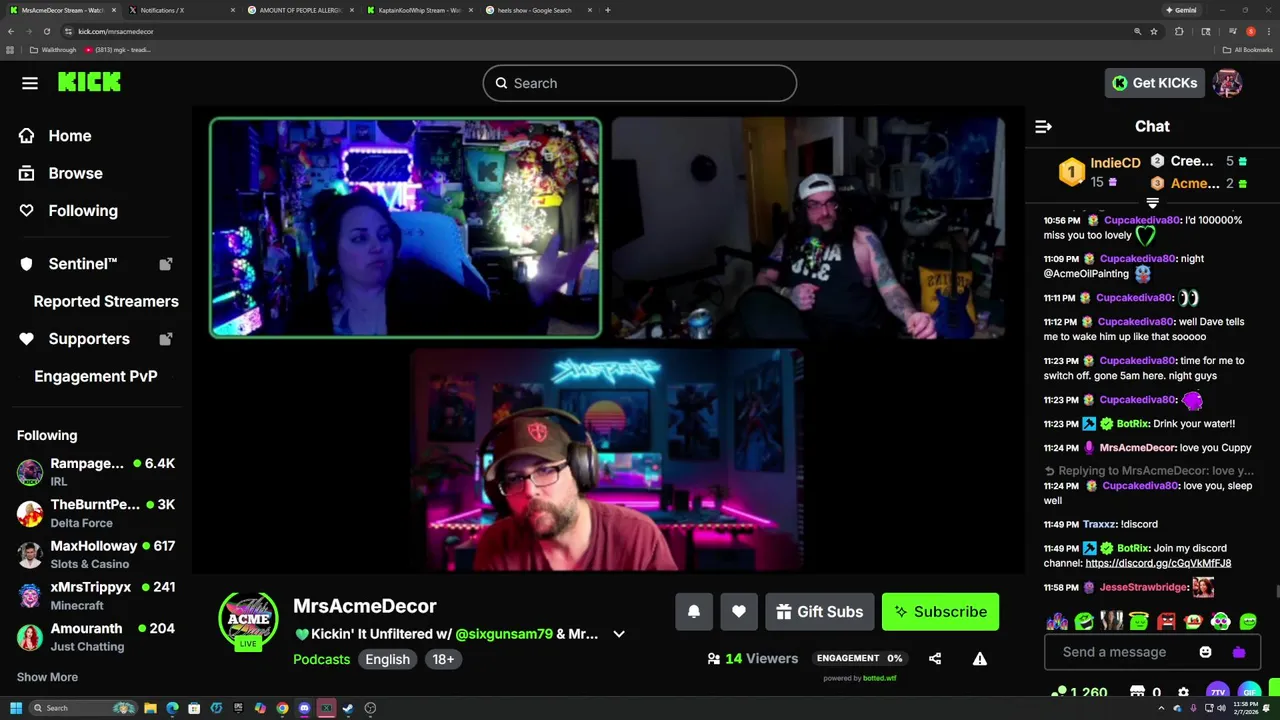Open chat settings gear icon
This screenshot has width=1280, height=720.
pos(1184,692)
